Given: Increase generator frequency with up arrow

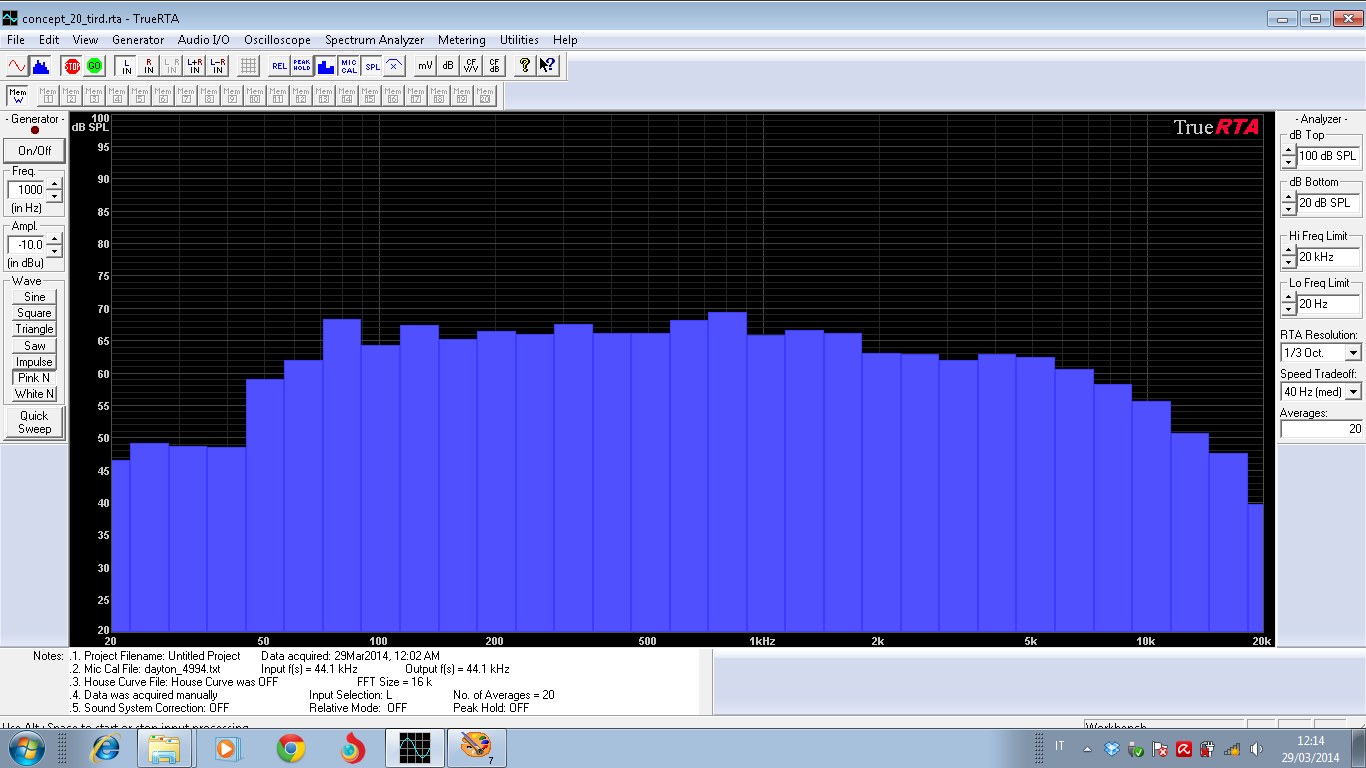Looking at the screenshot, I should point(54,184).
